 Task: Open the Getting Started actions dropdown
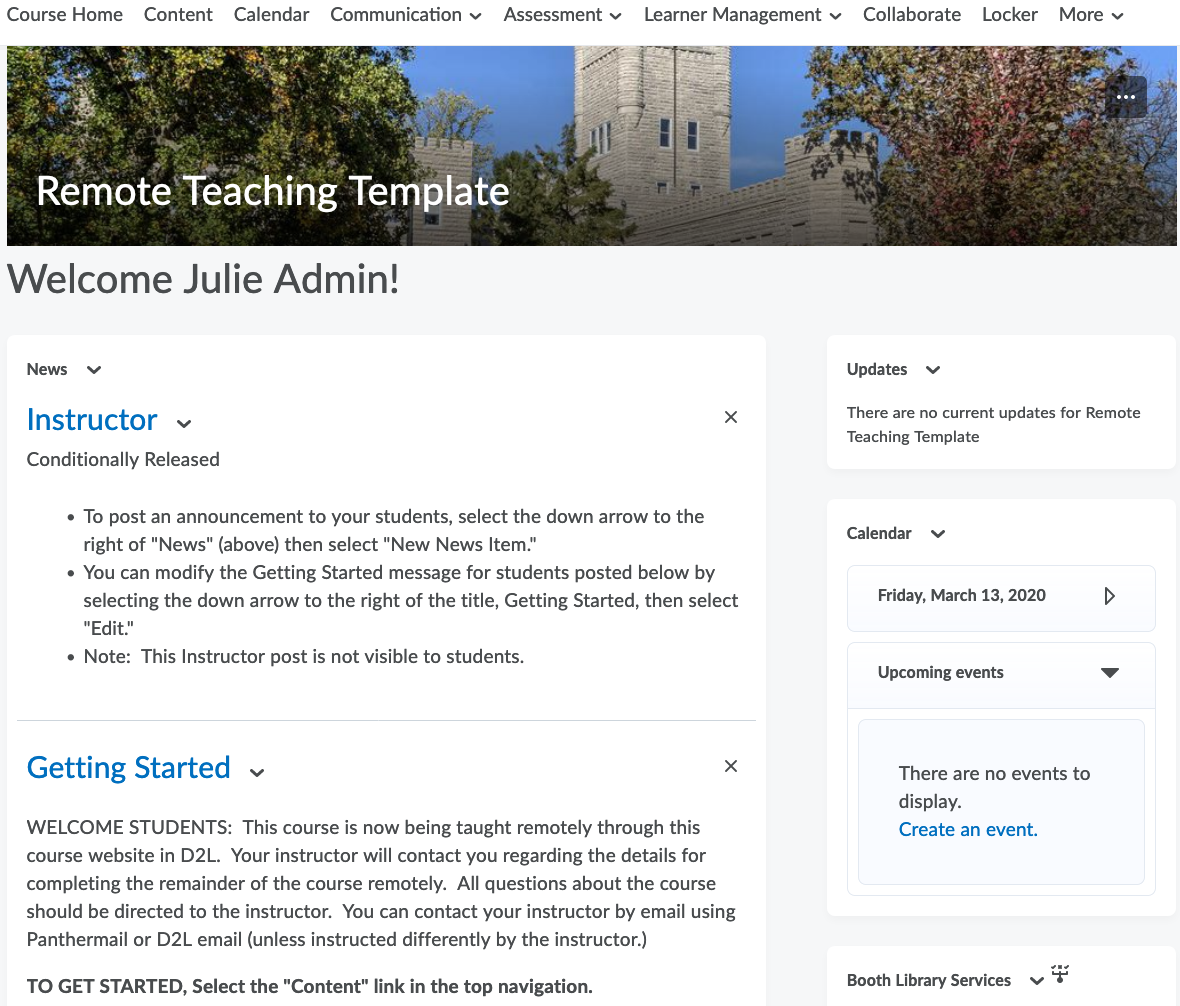(257, 772)
